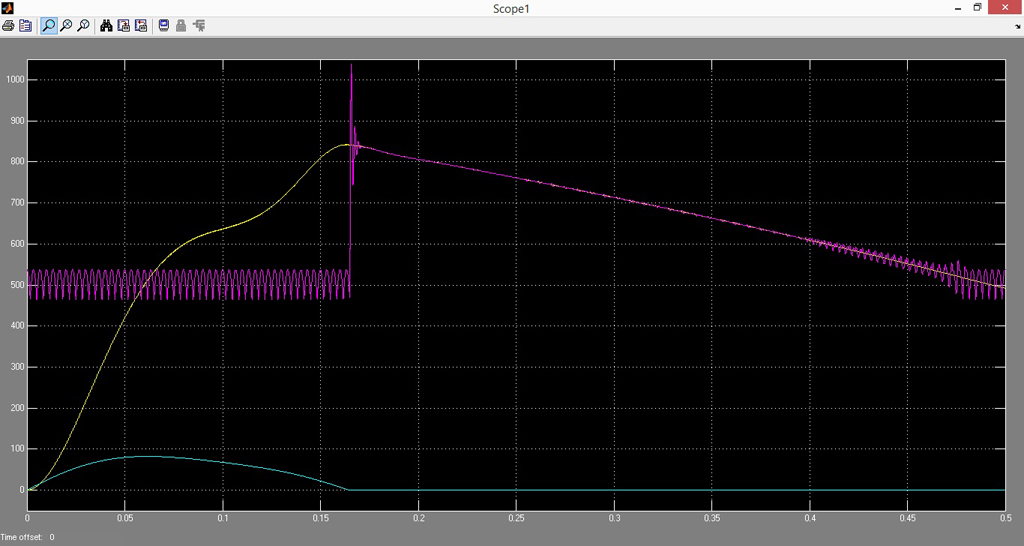Open the Signal selection icon
This screenshot has width=1024, height=546.
(x=199, y=26)
